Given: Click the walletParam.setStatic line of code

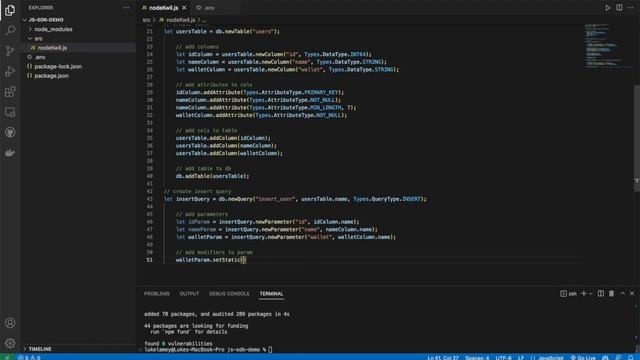Looking at the screenshot, I should click(x=211, y=260).
